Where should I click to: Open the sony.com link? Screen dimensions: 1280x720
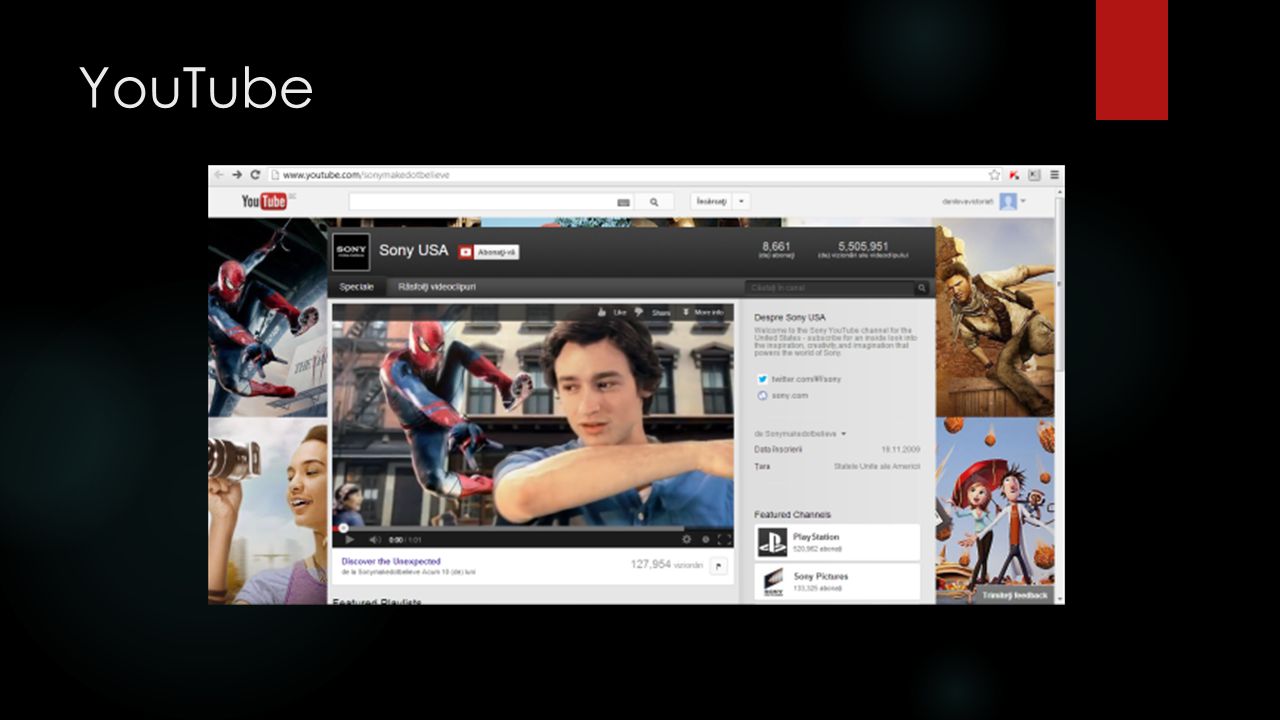[x=790, y=395]
